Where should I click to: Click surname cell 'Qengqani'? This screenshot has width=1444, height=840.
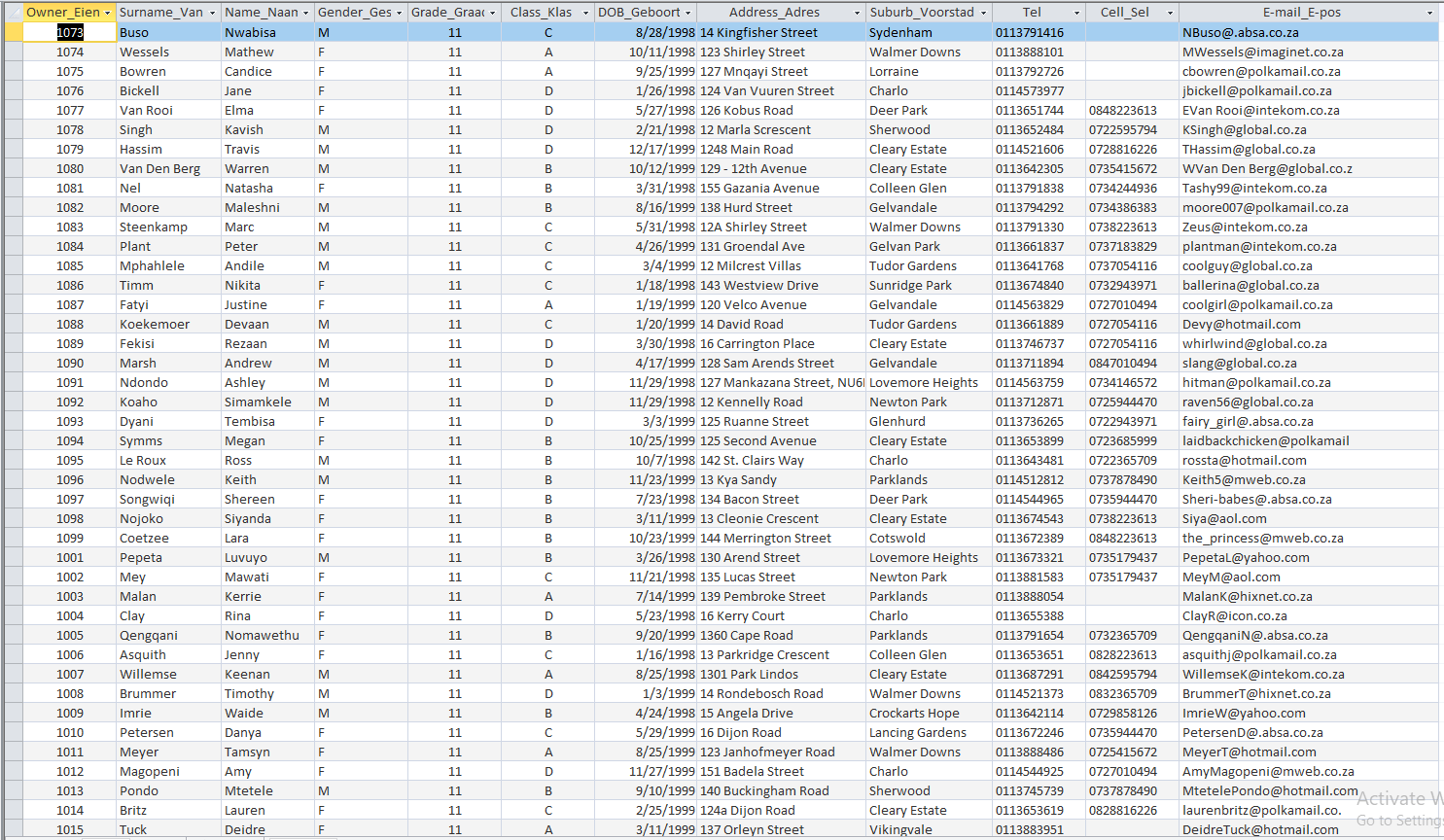(168, 635)
